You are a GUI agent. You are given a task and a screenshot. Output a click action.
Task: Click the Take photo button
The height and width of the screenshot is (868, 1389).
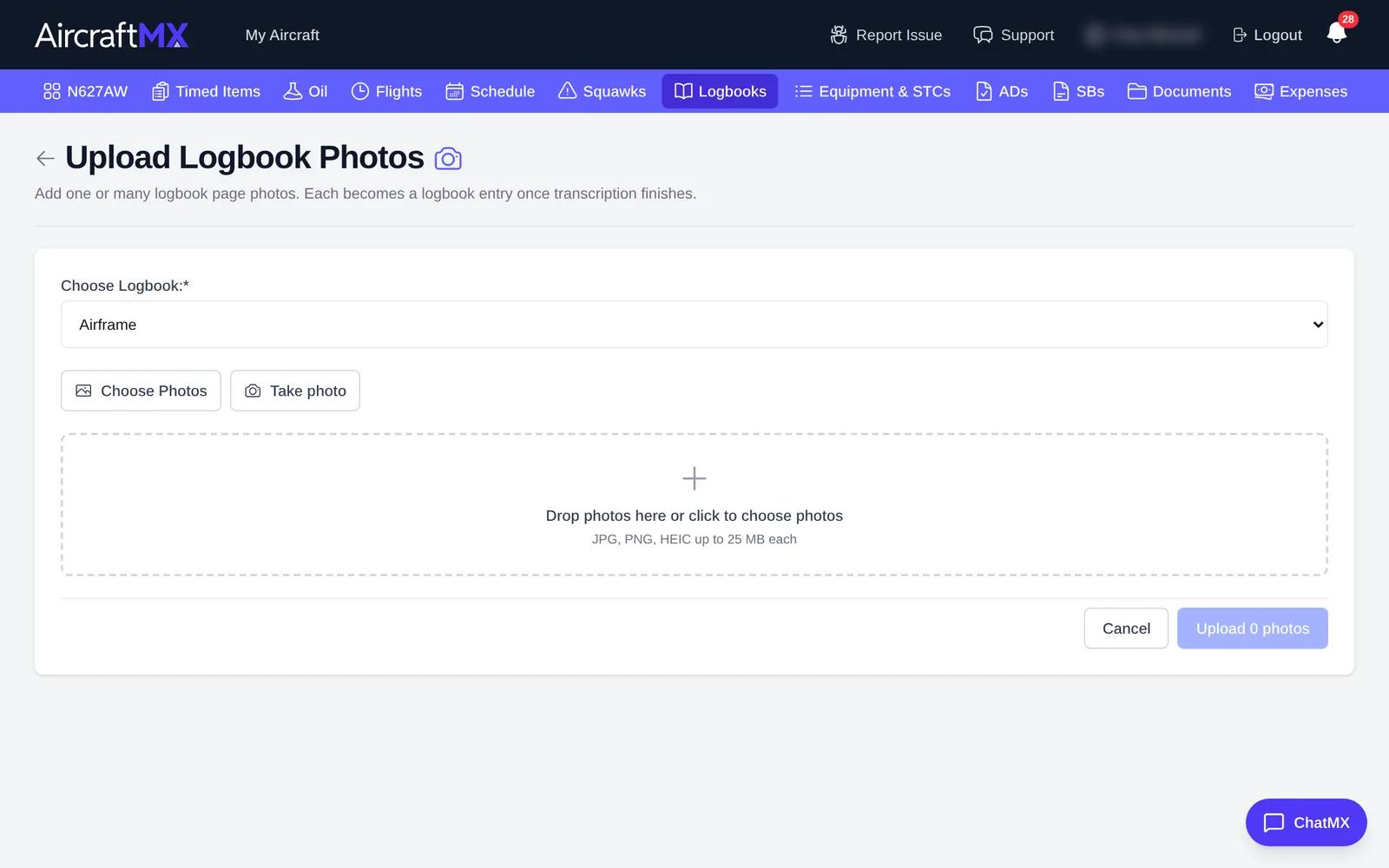[x=295, y=391]
